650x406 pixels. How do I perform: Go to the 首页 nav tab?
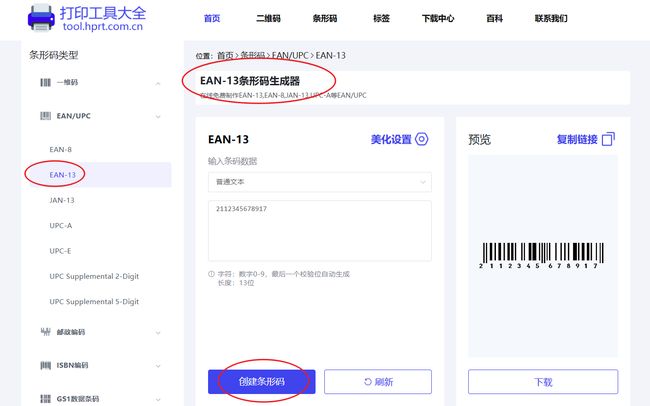(212, 18)
